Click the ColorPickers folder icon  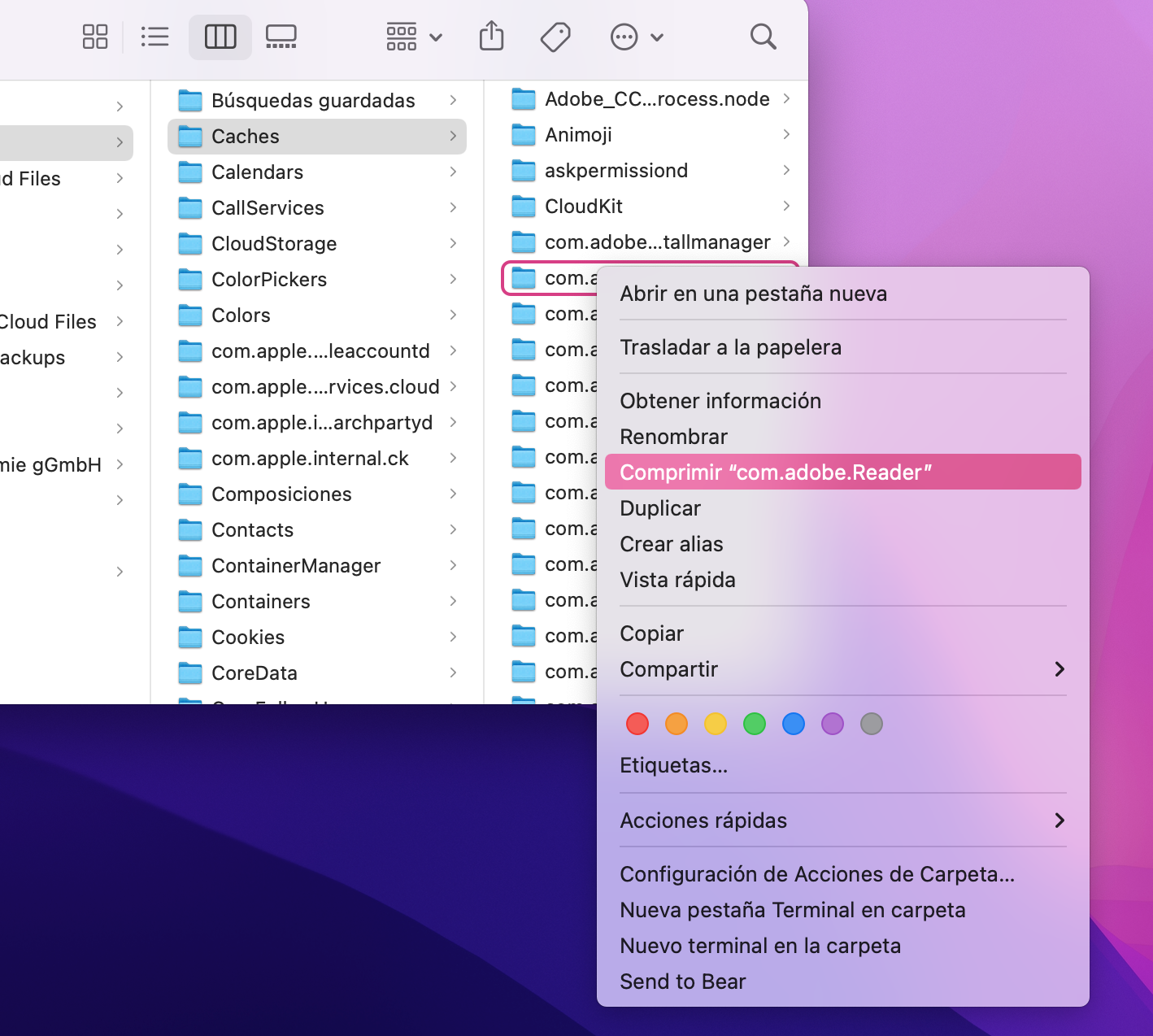tap(190, 280)
